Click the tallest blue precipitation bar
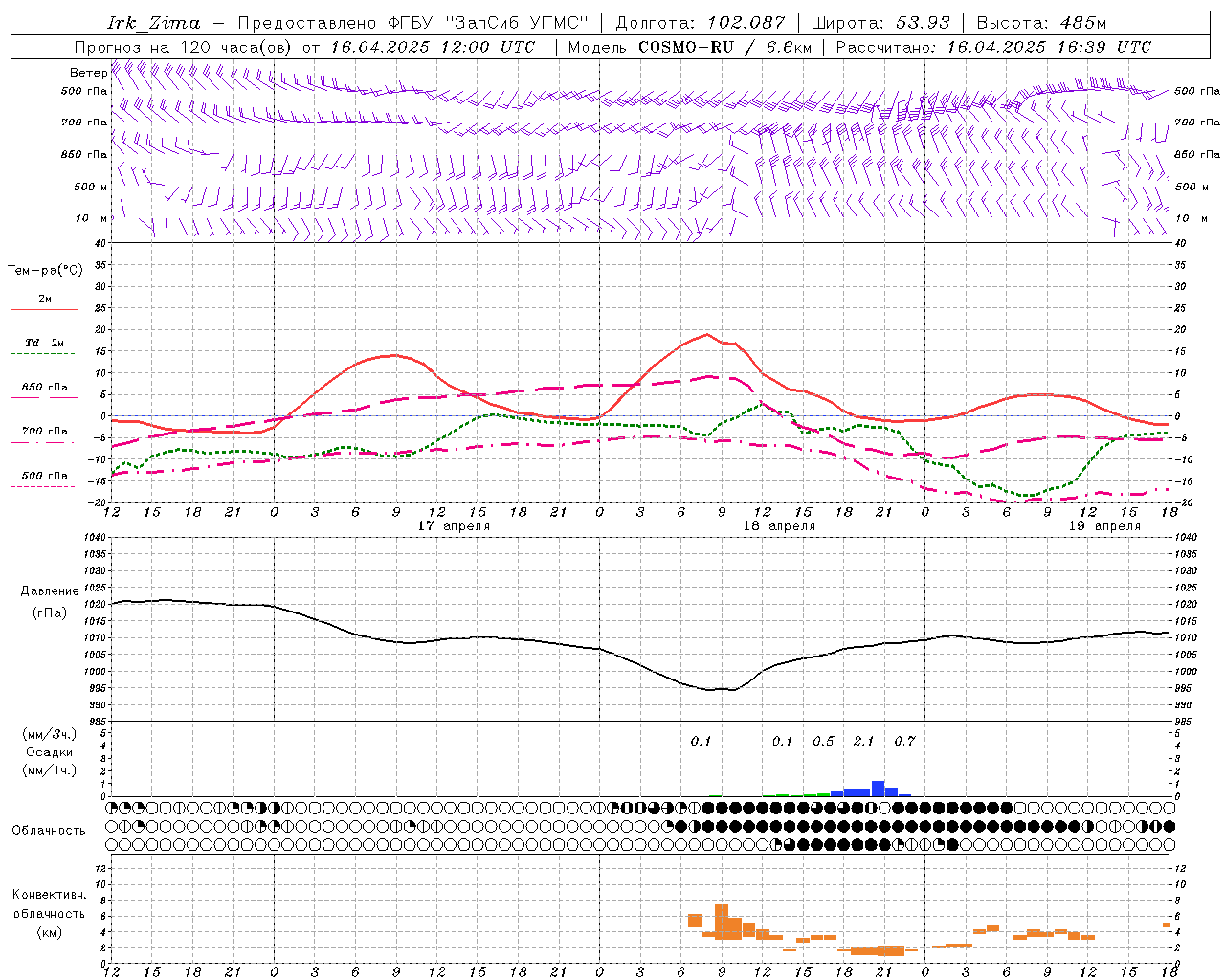1225x980 pixels. [878, 789]
